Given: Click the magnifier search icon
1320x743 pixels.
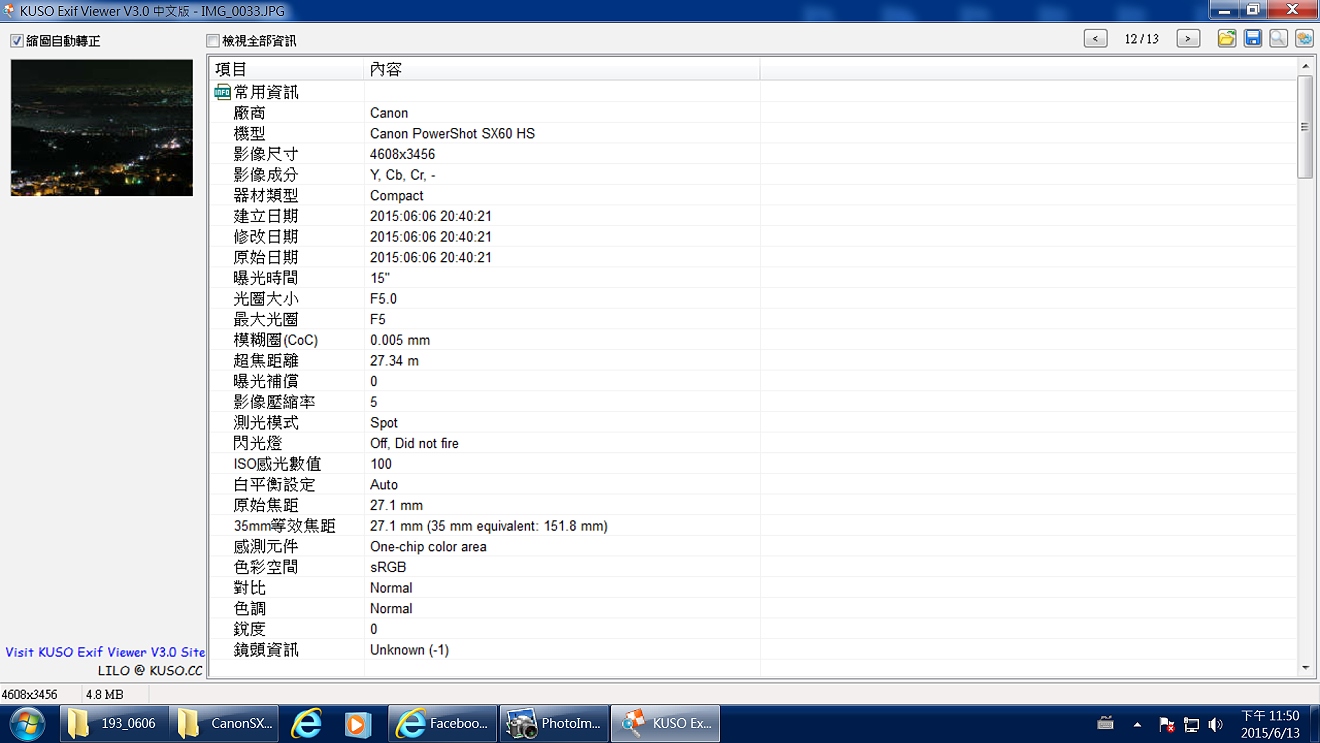Looking at the screenshot, I should pos(1279,38).
